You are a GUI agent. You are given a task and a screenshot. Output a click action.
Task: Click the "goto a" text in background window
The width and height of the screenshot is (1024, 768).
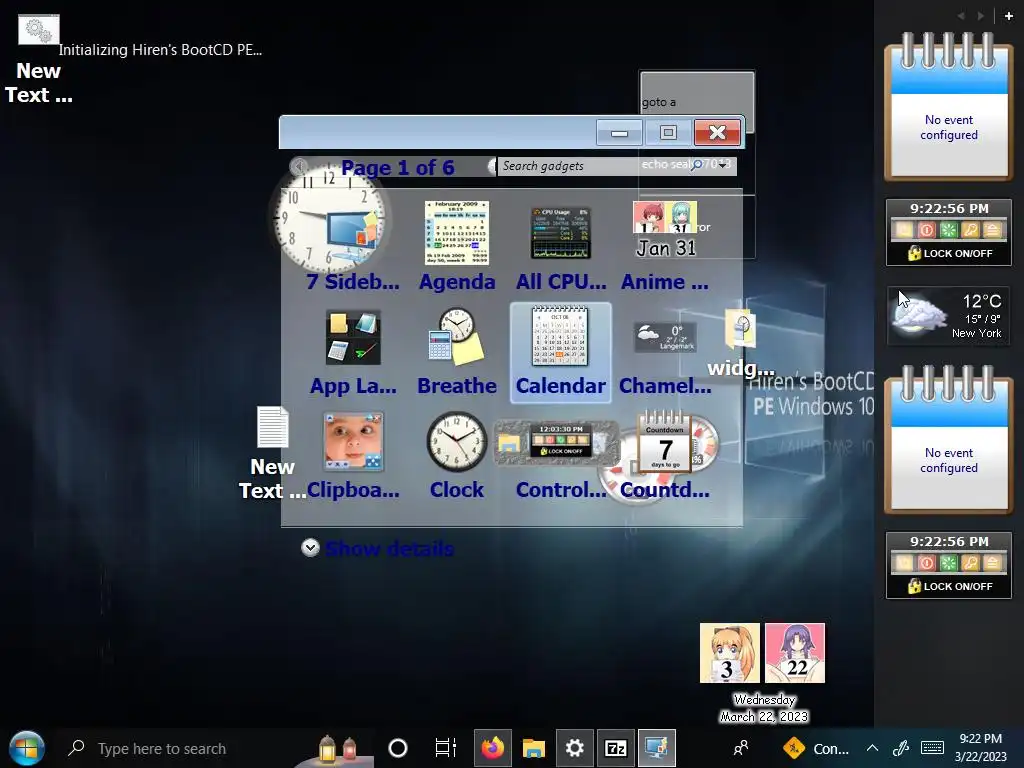(x=659, y=102)
